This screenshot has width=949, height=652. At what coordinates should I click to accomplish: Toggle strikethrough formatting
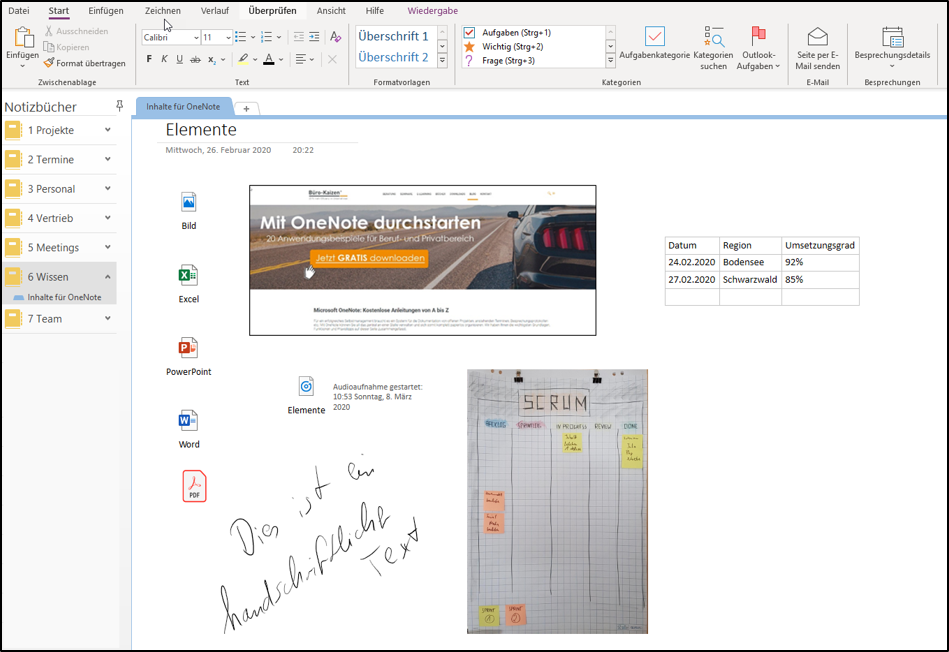point(195,59)
